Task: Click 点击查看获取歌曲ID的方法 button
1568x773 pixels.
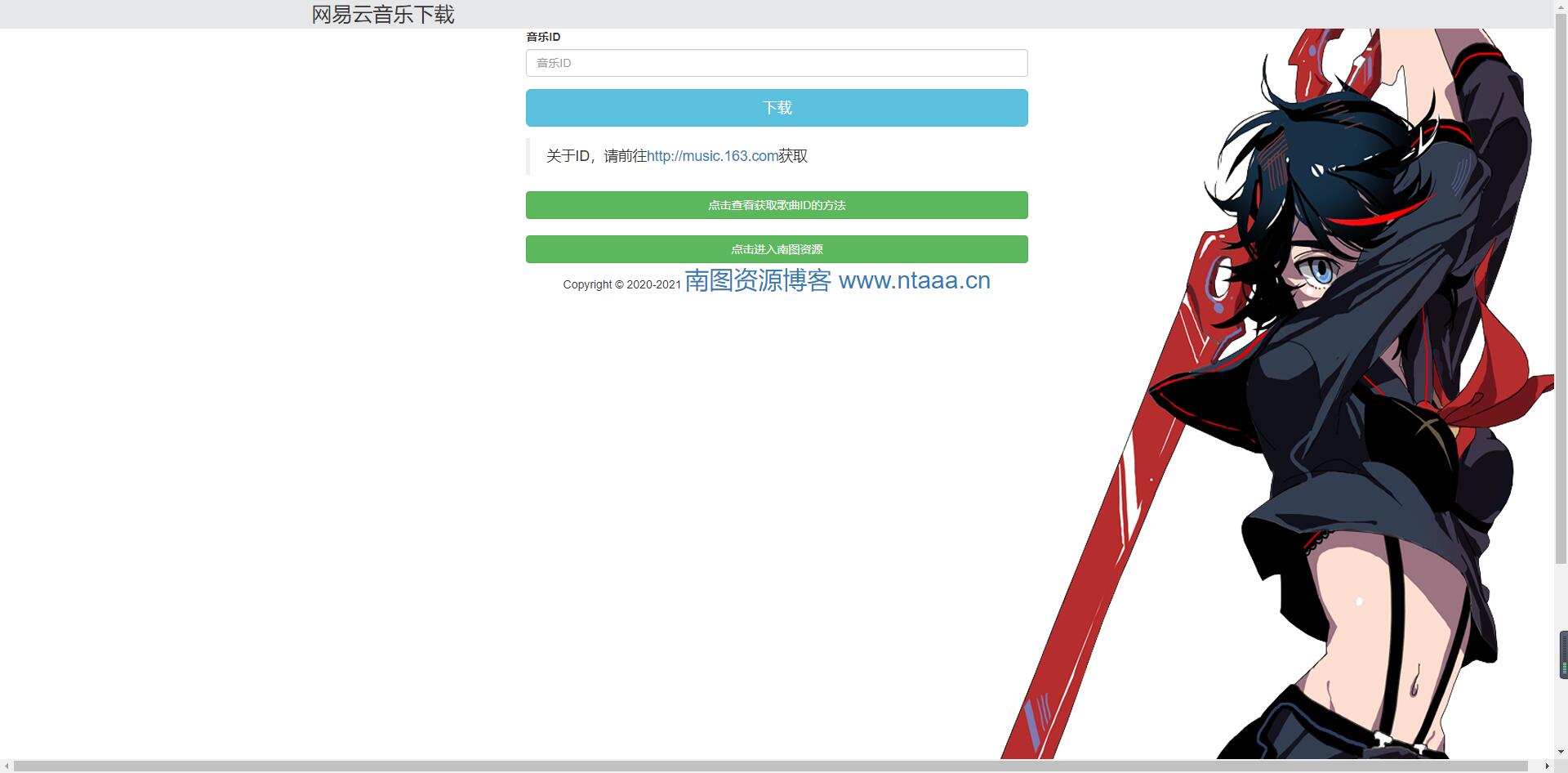Action: 776,205
